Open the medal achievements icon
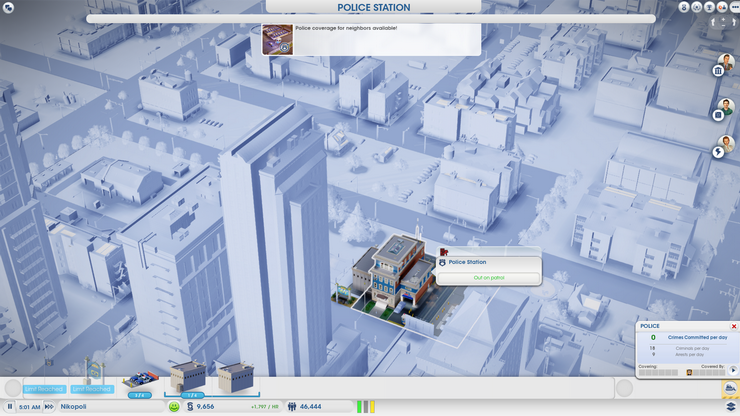This screenshot has width=740, height=416. click(684, 7)
